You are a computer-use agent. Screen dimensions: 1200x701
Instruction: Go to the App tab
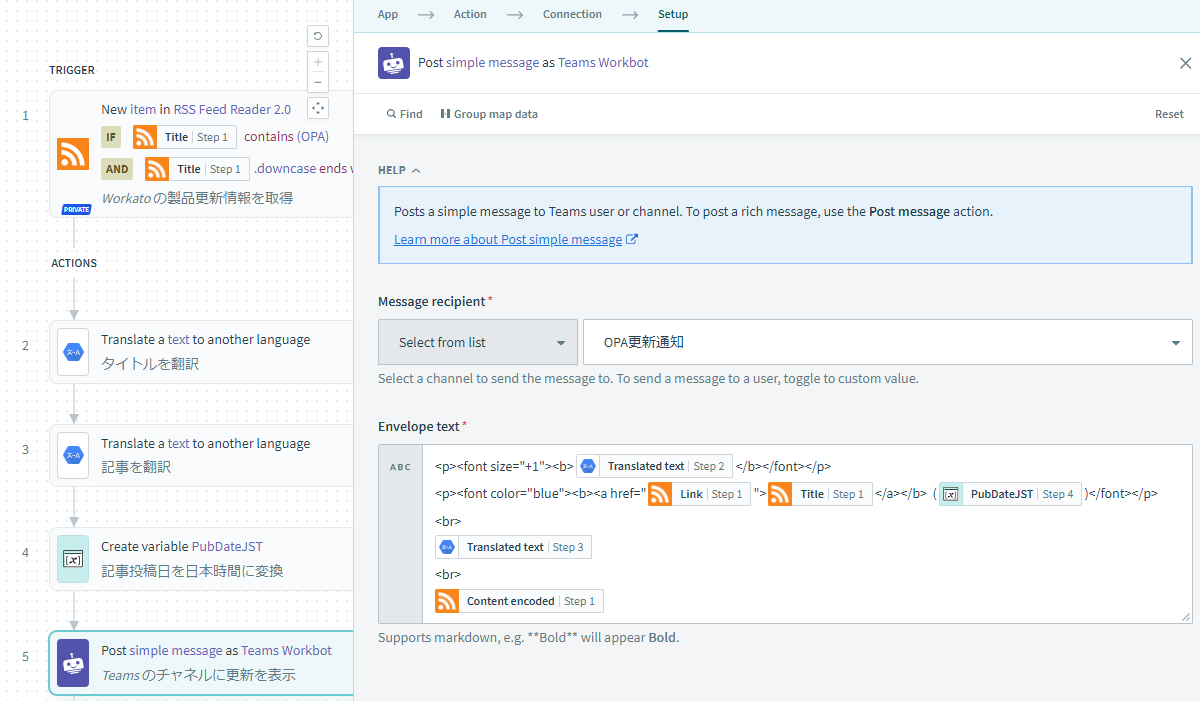[x=388, y=14]
